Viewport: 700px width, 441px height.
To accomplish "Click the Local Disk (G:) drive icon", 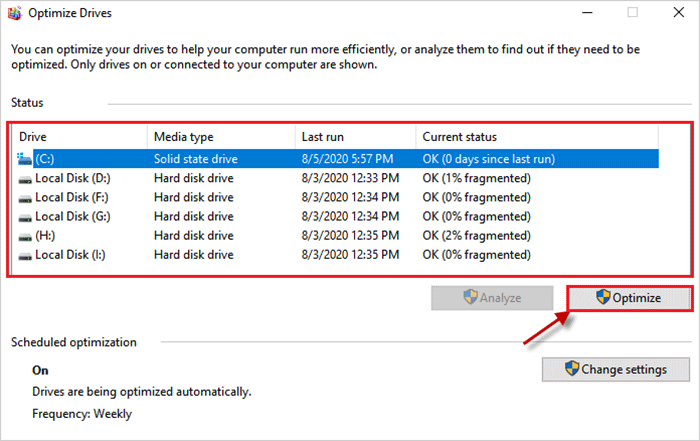I will click(x=25, y=218).
